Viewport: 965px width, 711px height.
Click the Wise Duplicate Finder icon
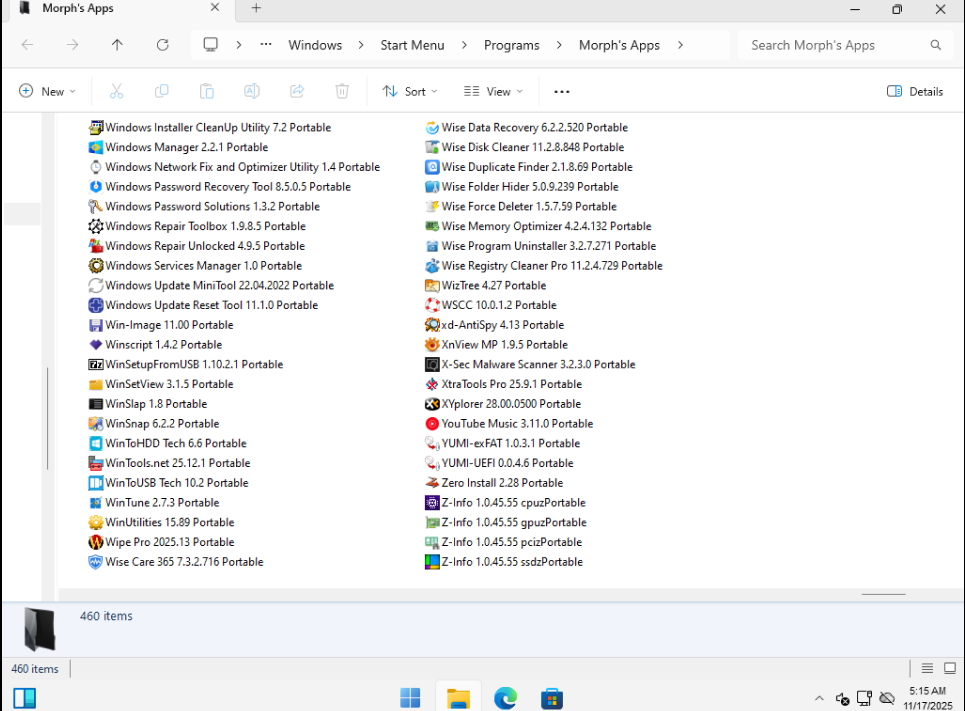432,167
